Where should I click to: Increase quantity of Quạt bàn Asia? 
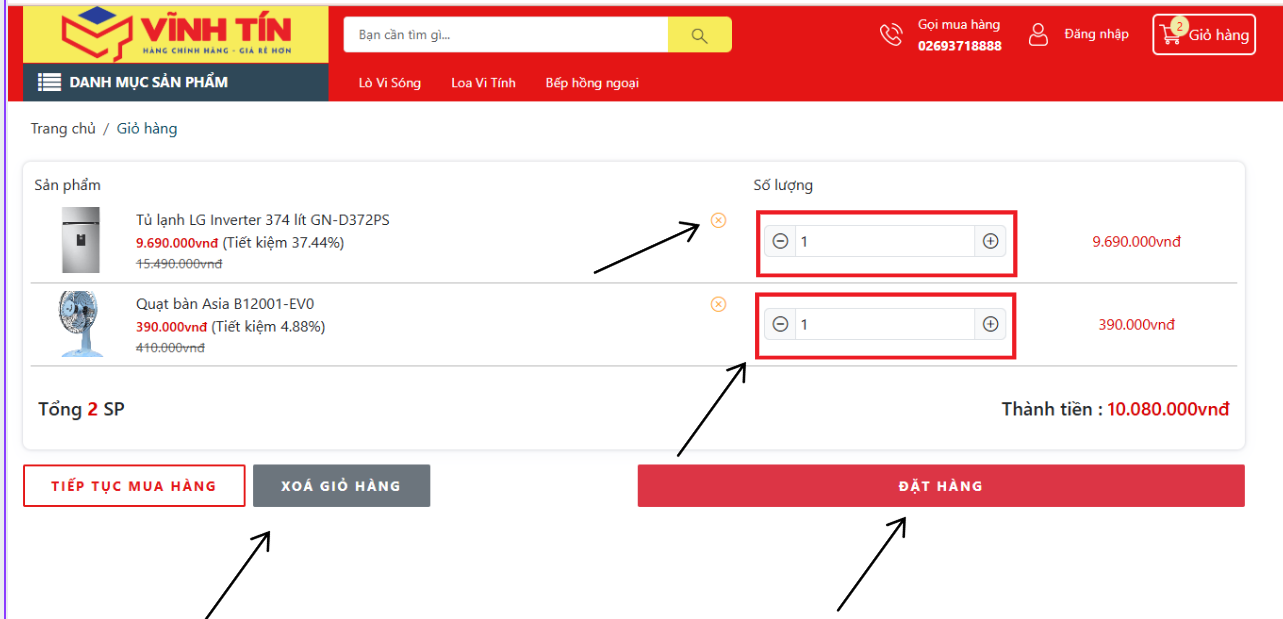point(990,324)
